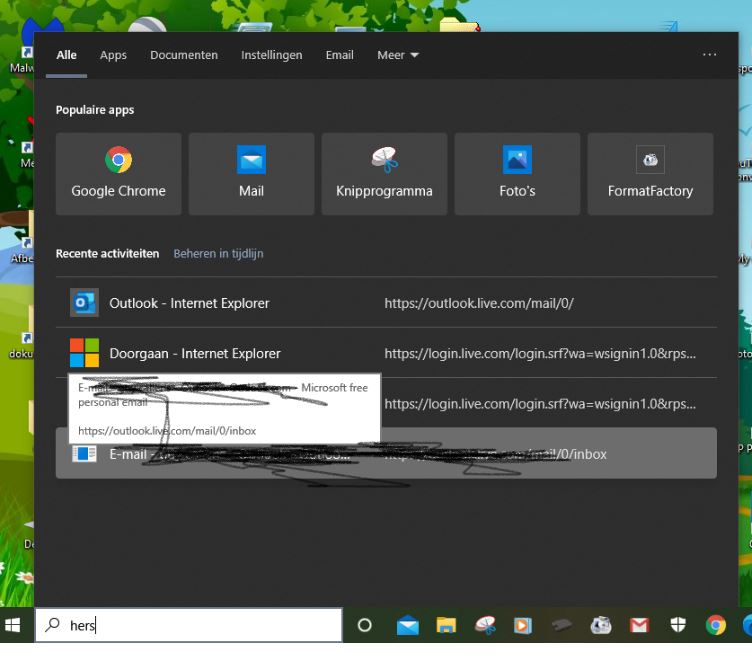Select the Email search tab
Screen dimensions: 752x663
point(339,55)
